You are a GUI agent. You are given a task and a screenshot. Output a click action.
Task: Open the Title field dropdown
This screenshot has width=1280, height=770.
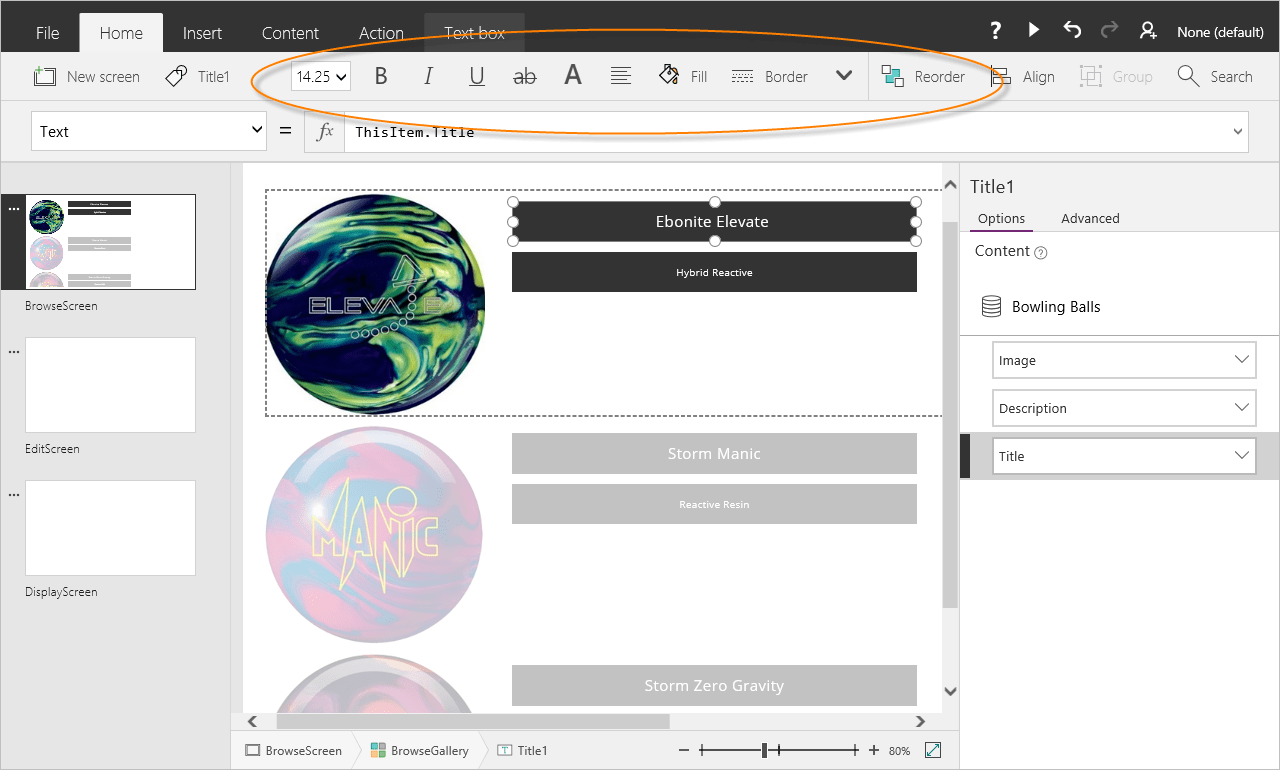tap(1123, 455)
